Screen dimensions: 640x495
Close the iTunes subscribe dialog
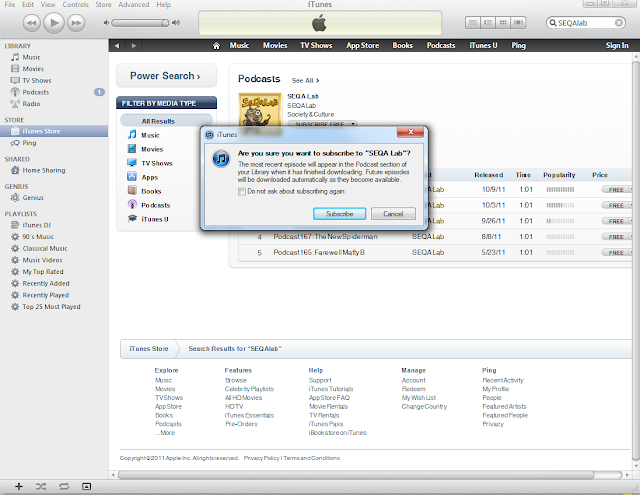410,132
